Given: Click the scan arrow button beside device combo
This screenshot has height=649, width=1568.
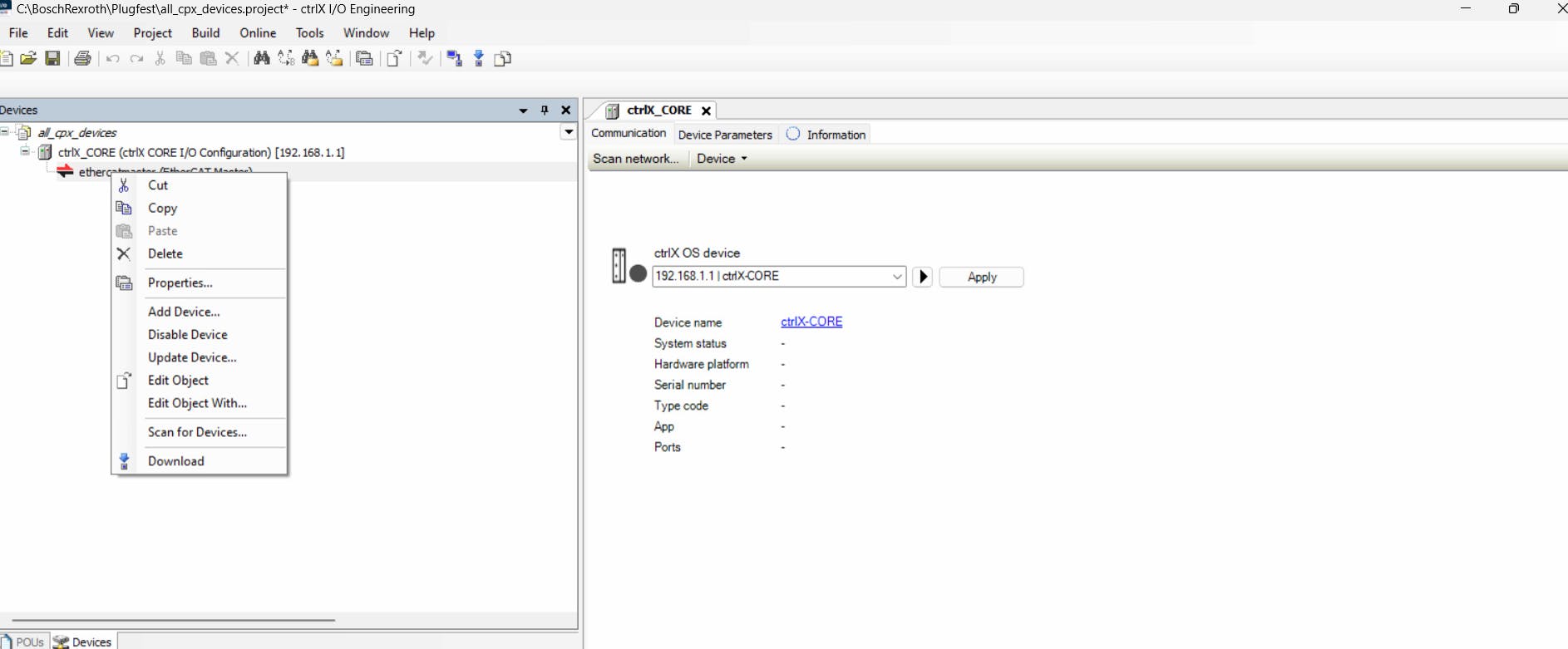Looking at the screenshot, I should [922, 277].
